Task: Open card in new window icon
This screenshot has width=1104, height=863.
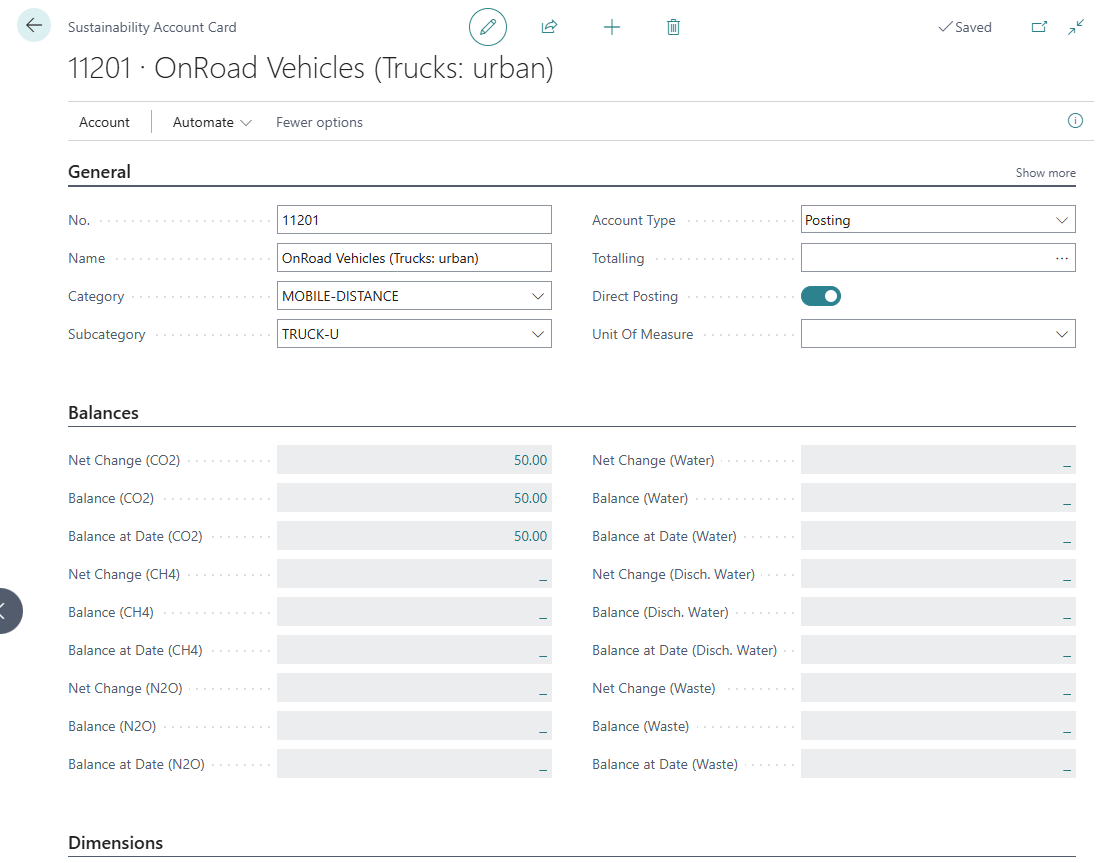Action: point(1039,27)
